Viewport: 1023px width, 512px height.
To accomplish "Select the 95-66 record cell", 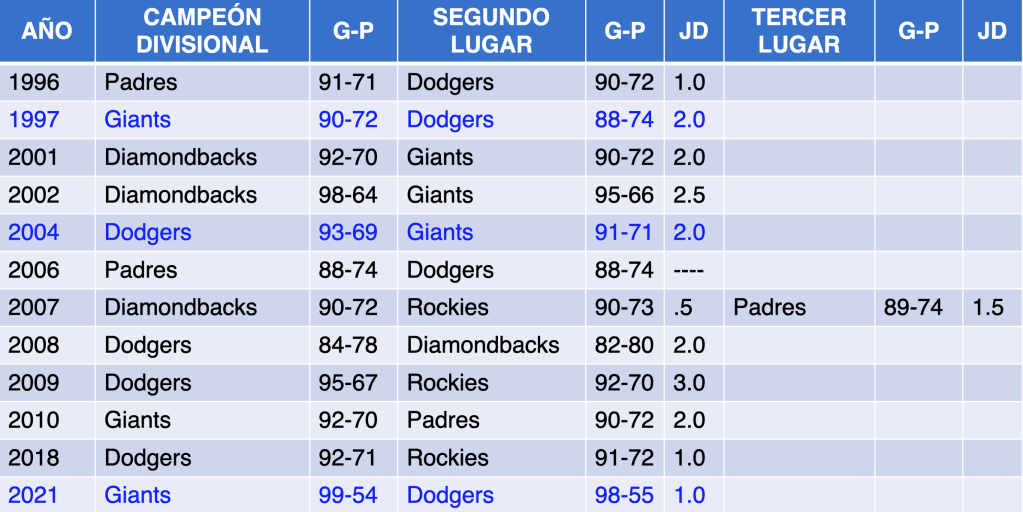I will pos(624,195).
